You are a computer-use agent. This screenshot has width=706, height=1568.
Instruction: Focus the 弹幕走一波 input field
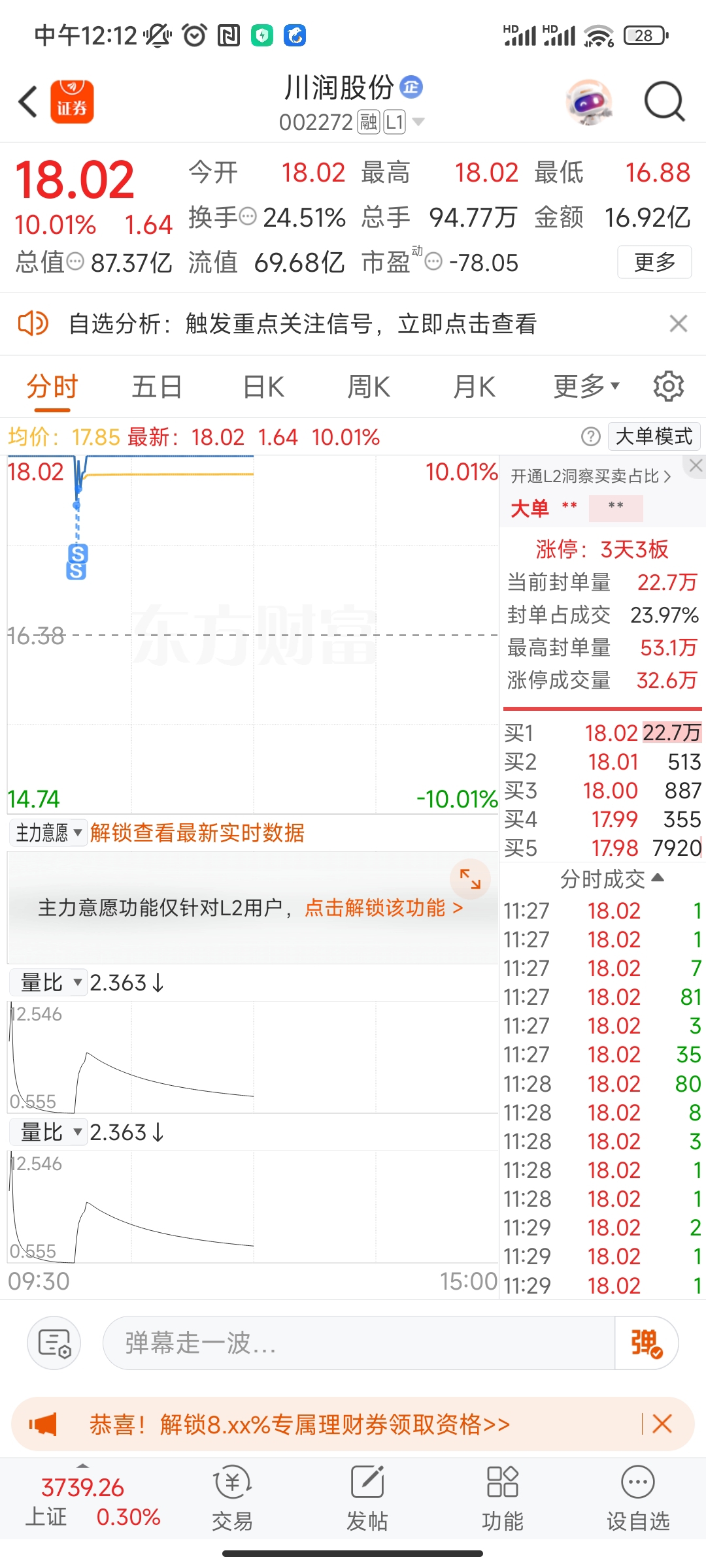pyautogui.click(x=358, y=1343)
